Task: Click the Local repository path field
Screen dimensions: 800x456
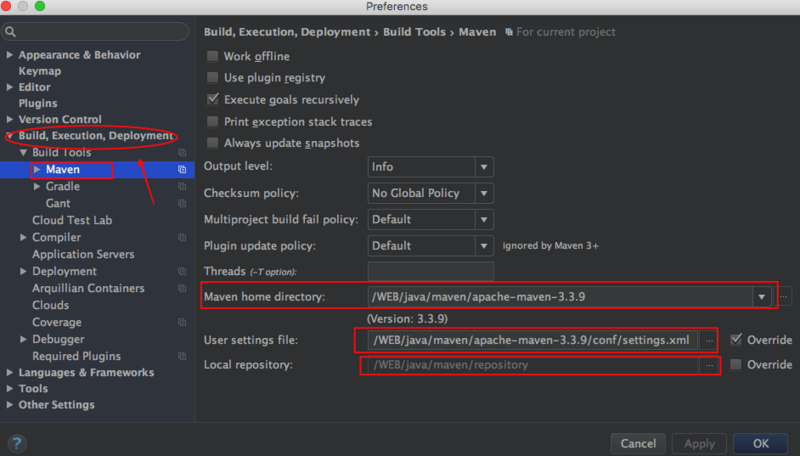Action: tap(532, 365)
